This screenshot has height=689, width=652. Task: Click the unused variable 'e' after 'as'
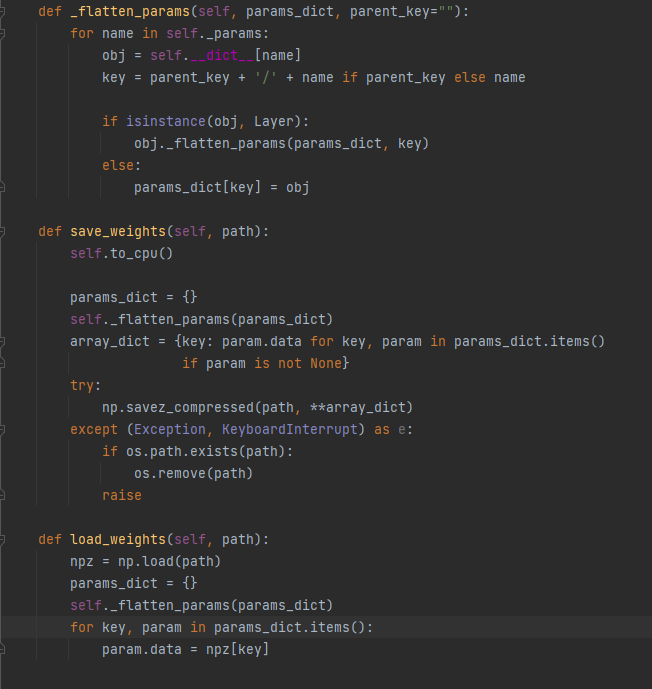402,429
